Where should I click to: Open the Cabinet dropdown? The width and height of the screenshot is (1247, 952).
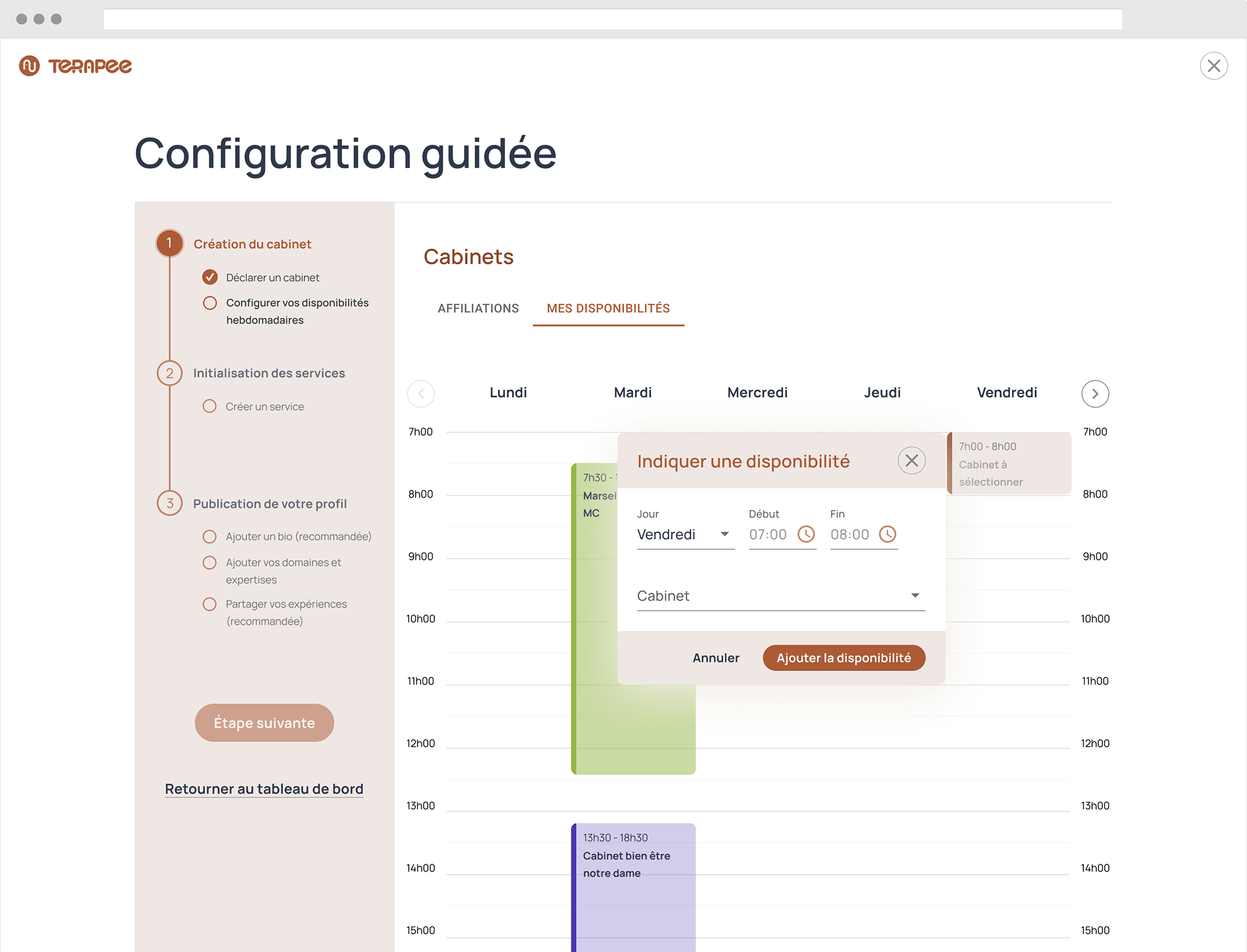(780, 596)
